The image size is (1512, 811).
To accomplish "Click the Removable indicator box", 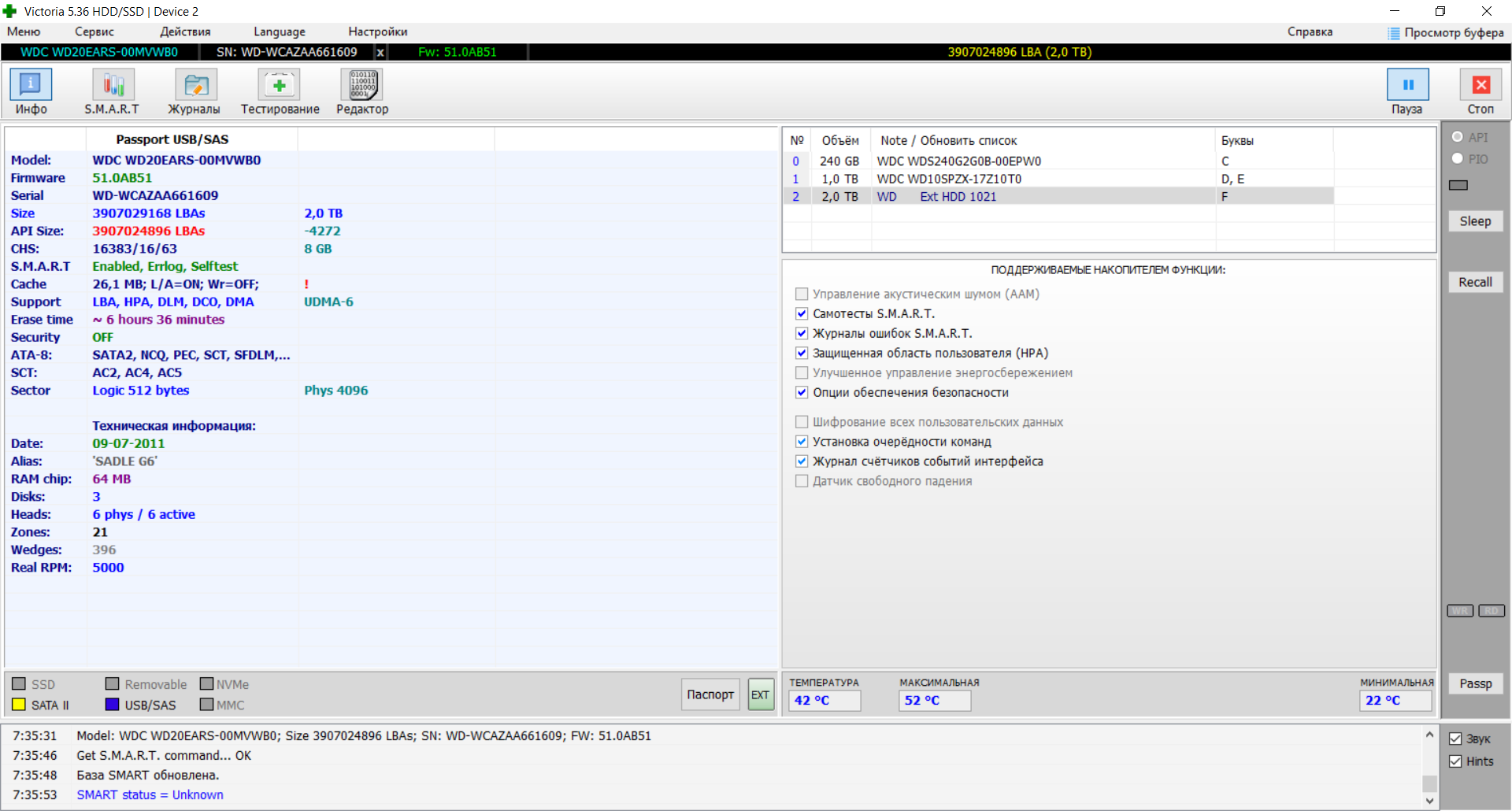I will (x=112, y=683).
